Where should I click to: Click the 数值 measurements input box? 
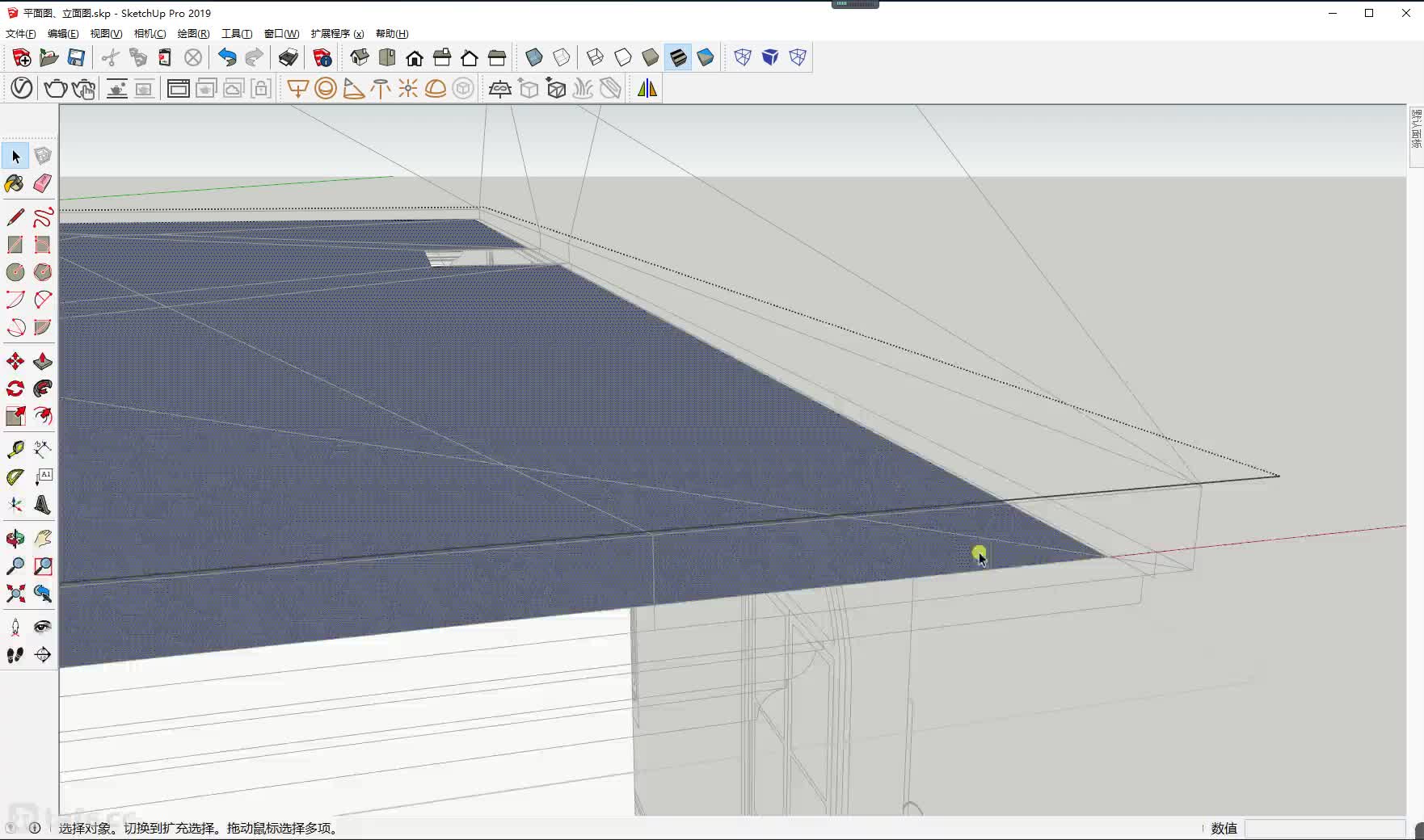tap(1325, 828)
